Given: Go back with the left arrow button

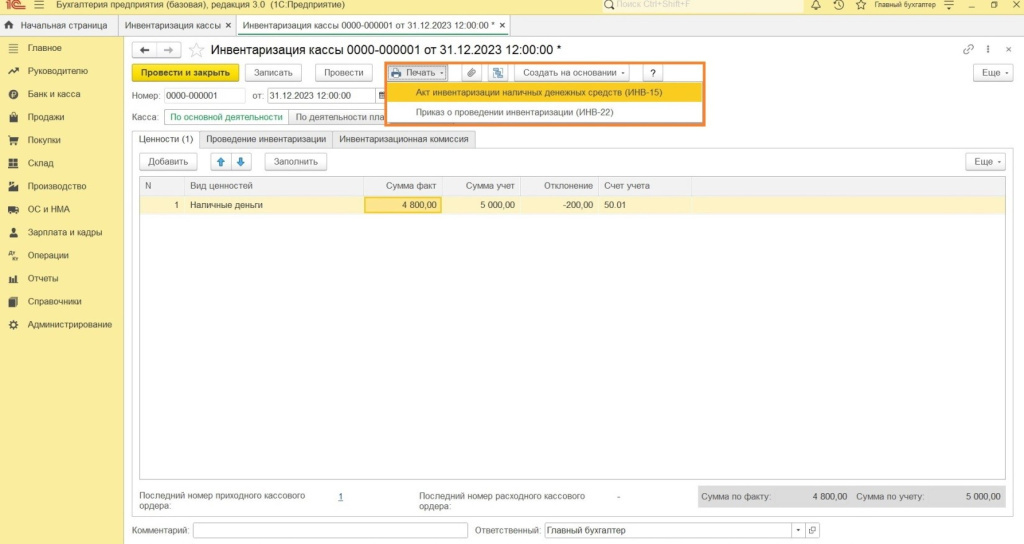Looking at the screenshot, I should 144,50.
